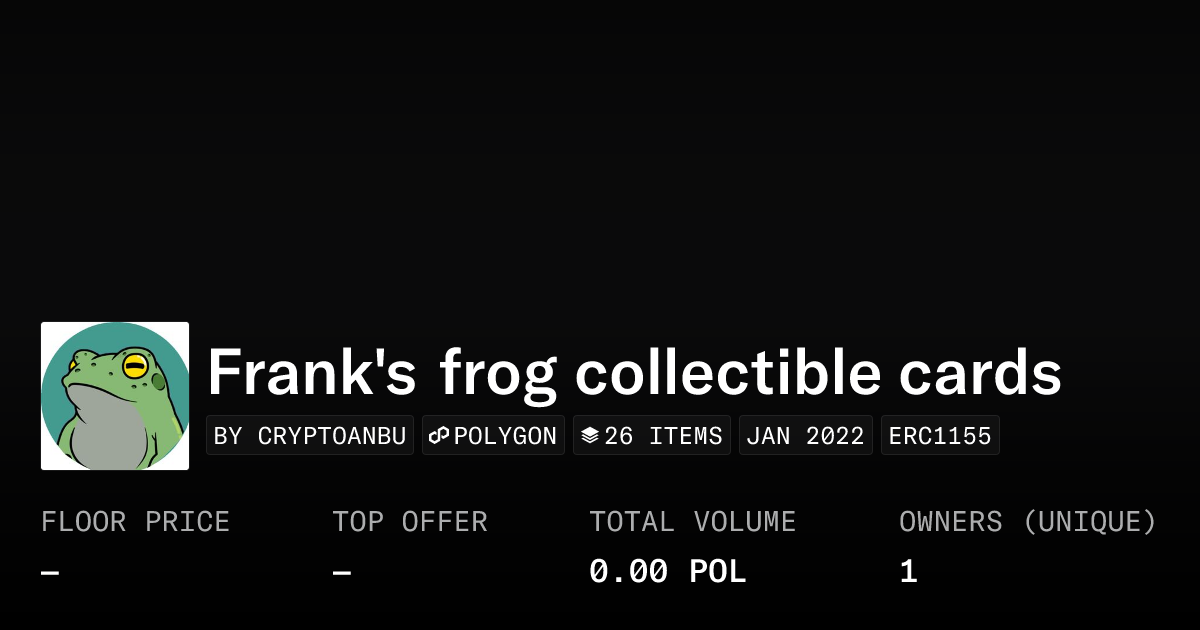This screenshot has height=630, width=1200.
Task: Click the stacked layers items icon
Action: pyautogui.click(x=590, y=436)
